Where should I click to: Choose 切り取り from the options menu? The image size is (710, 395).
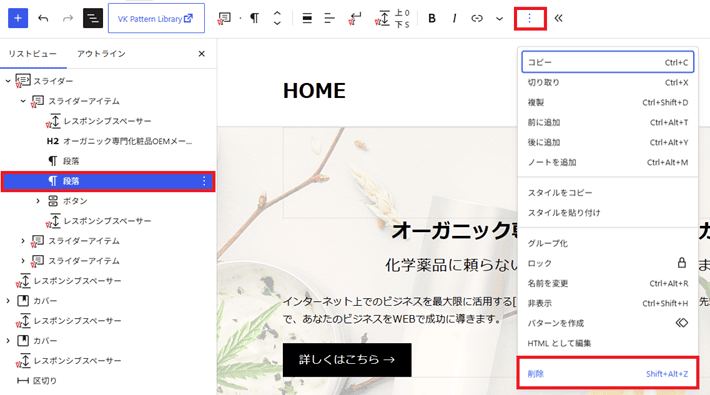(x=608, y=82)
